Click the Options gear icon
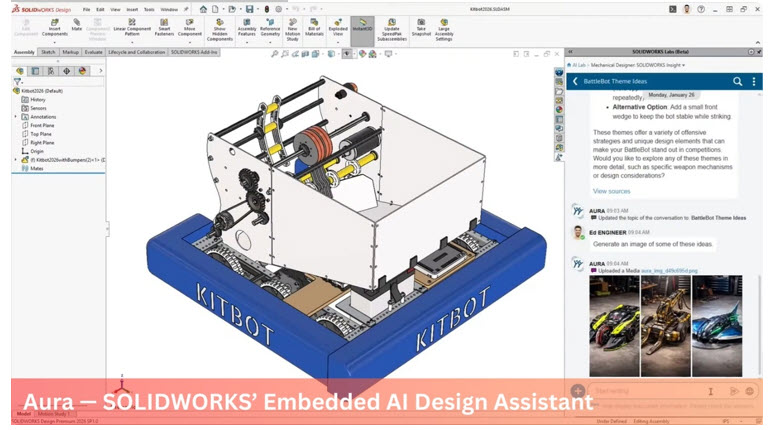770x430 pixels. 278,9
